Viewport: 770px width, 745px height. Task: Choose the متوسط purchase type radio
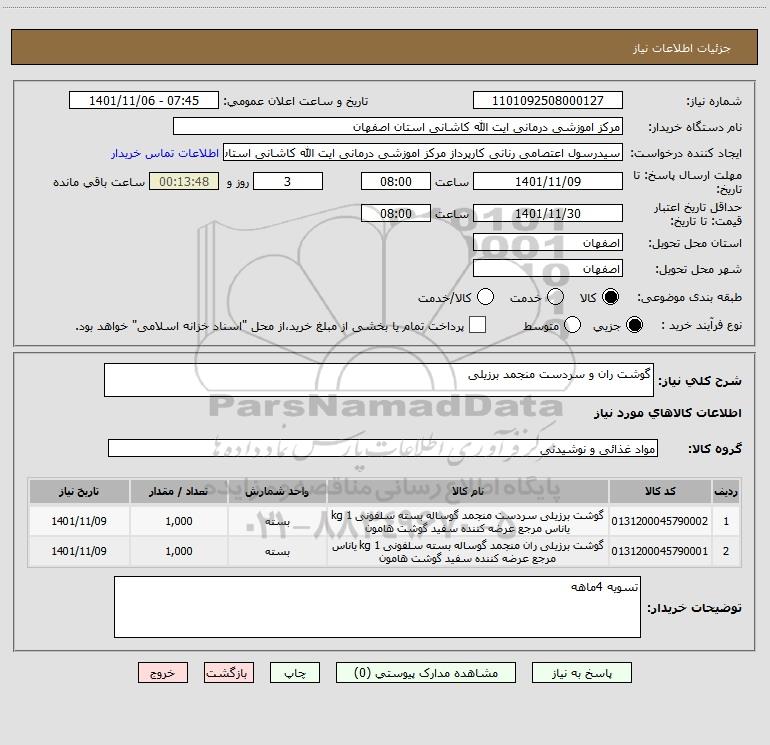(572, 325)
